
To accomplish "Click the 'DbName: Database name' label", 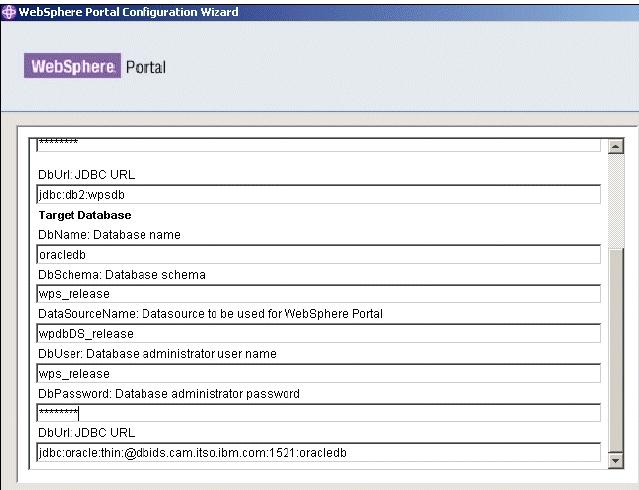I will (109, 235).
